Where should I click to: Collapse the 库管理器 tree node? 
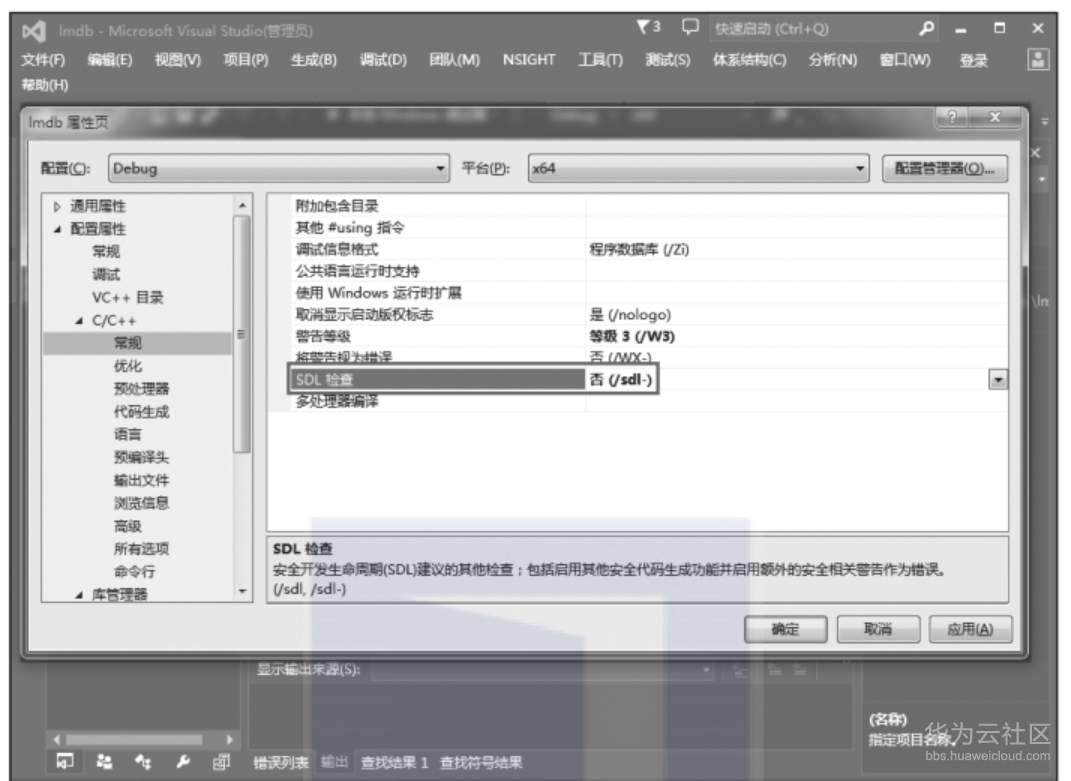coord(79,595)
